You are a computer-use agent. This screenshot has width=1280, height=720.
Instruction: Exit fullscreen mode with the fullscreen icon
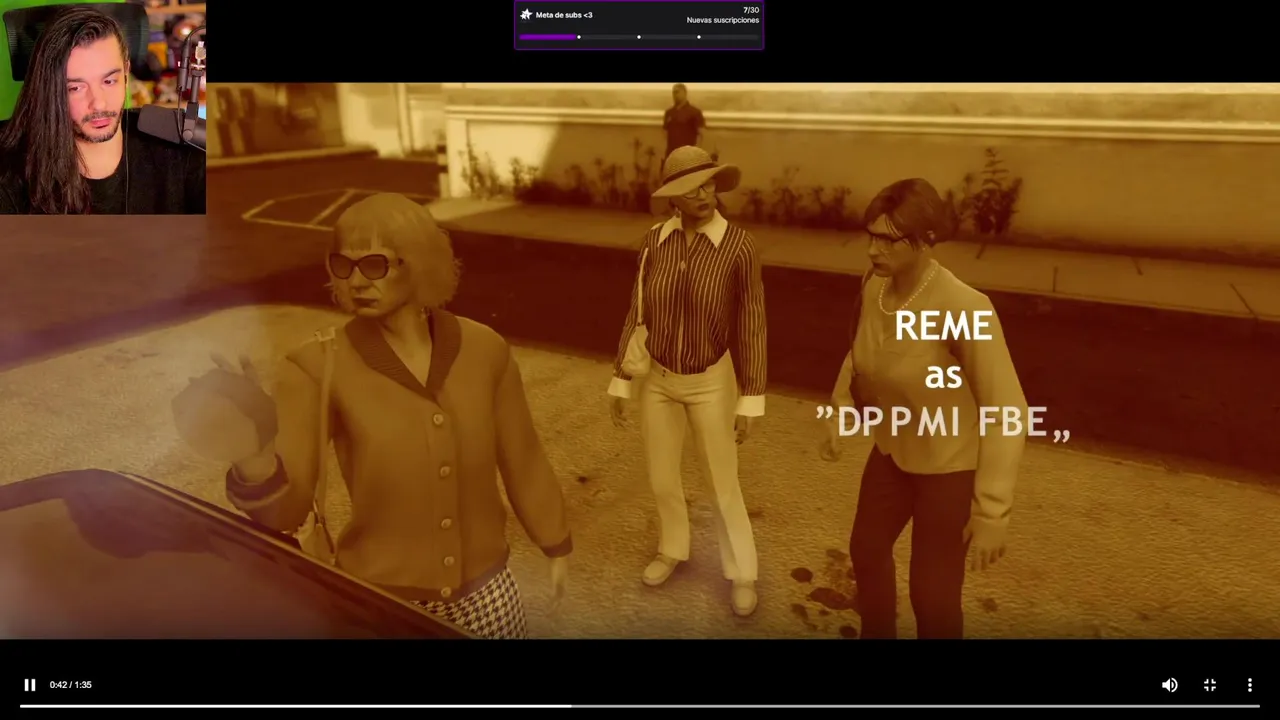point(1209,685)
